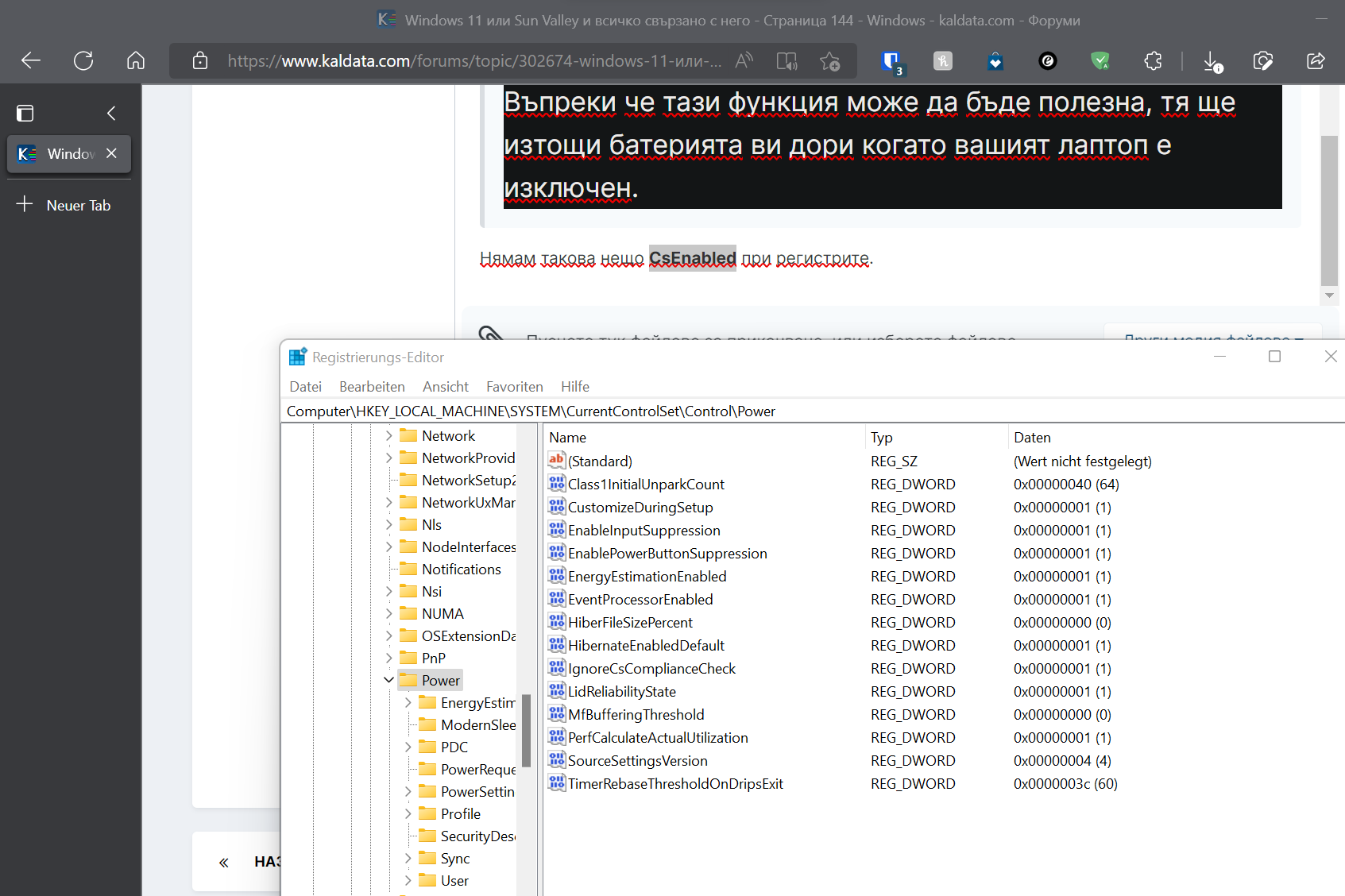
Task: Sort values by Daten column
Action: click(1177, 438)
